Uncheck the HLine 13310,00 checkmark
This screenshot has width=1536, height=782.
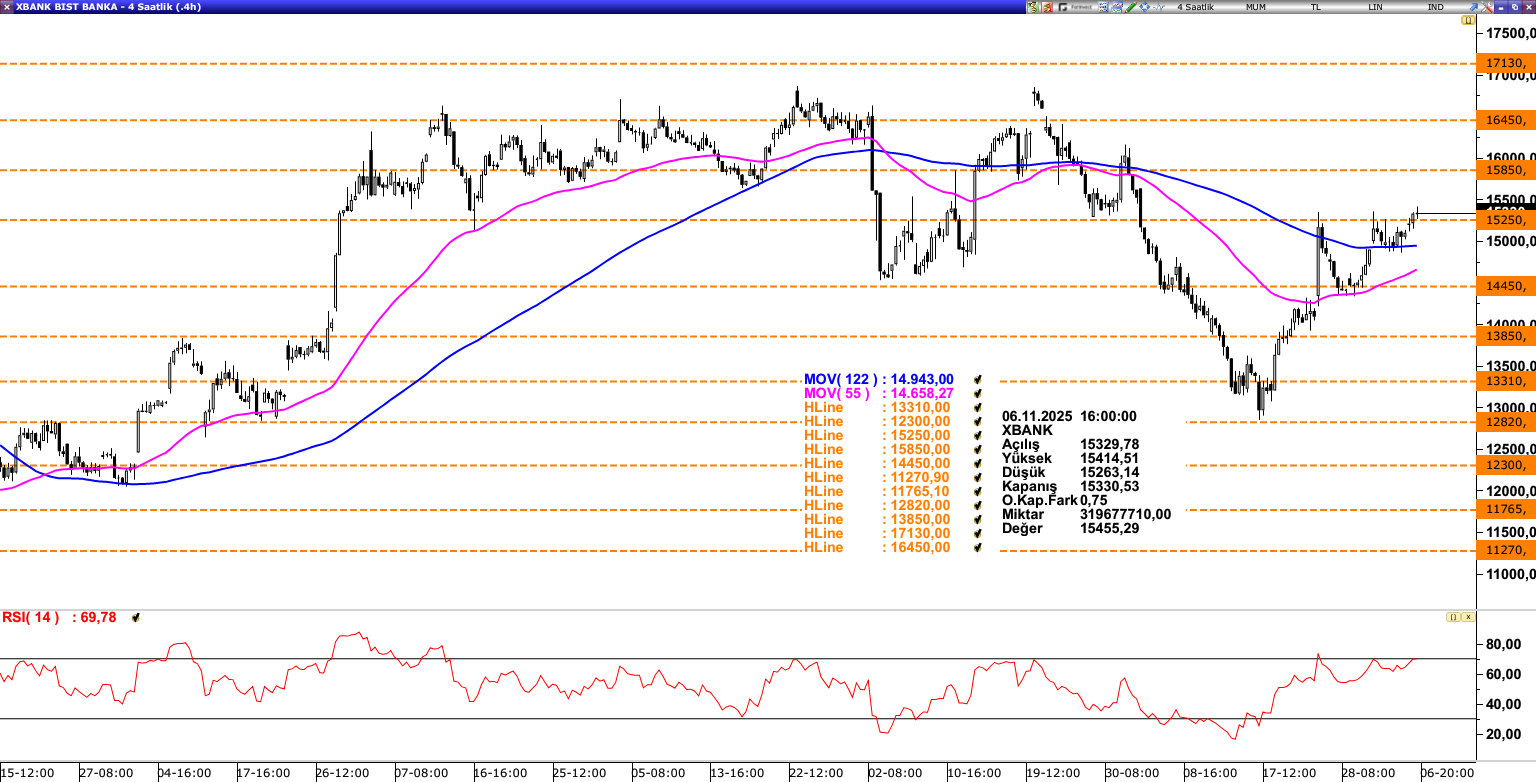977,407
